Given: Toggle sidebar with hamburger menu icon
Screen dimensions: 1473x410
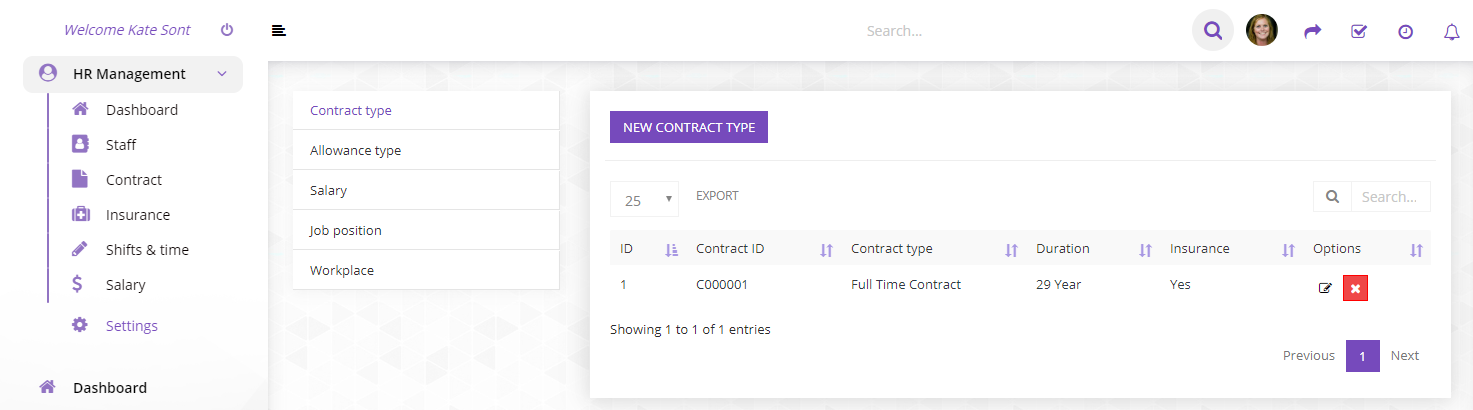Looking at the screenshot, I should (x=279, y=31).
